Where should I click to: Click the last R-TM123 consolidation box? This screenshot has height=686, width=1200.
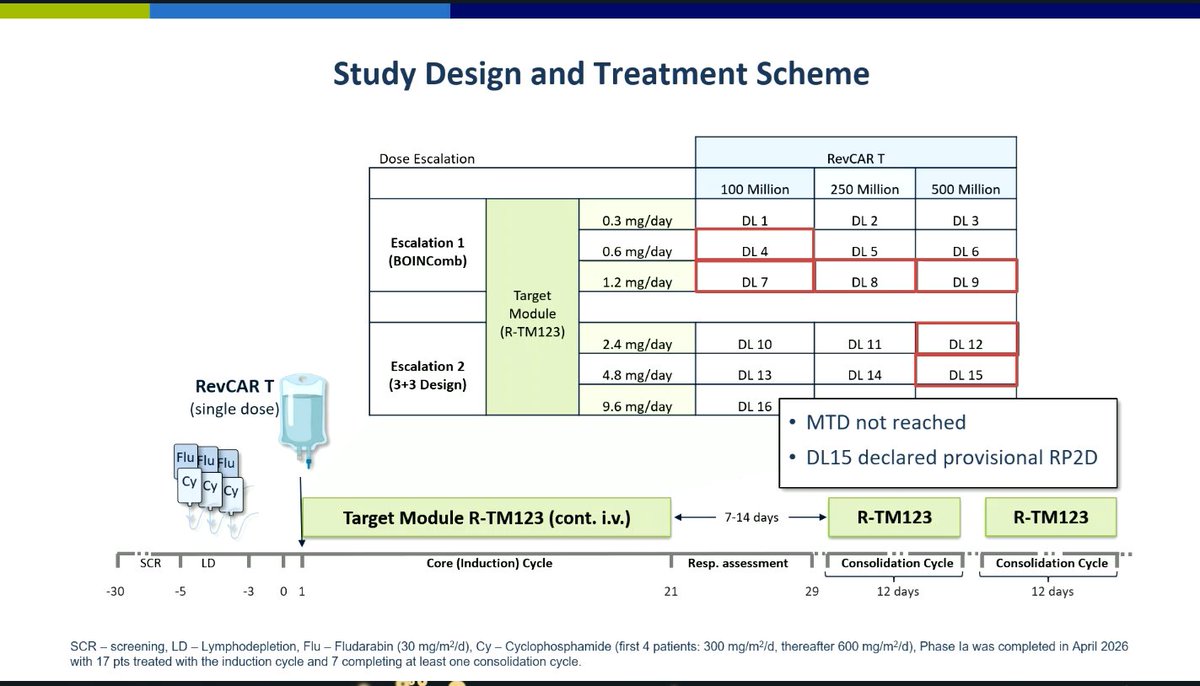pyautogui.click(x=1051, y=518)
